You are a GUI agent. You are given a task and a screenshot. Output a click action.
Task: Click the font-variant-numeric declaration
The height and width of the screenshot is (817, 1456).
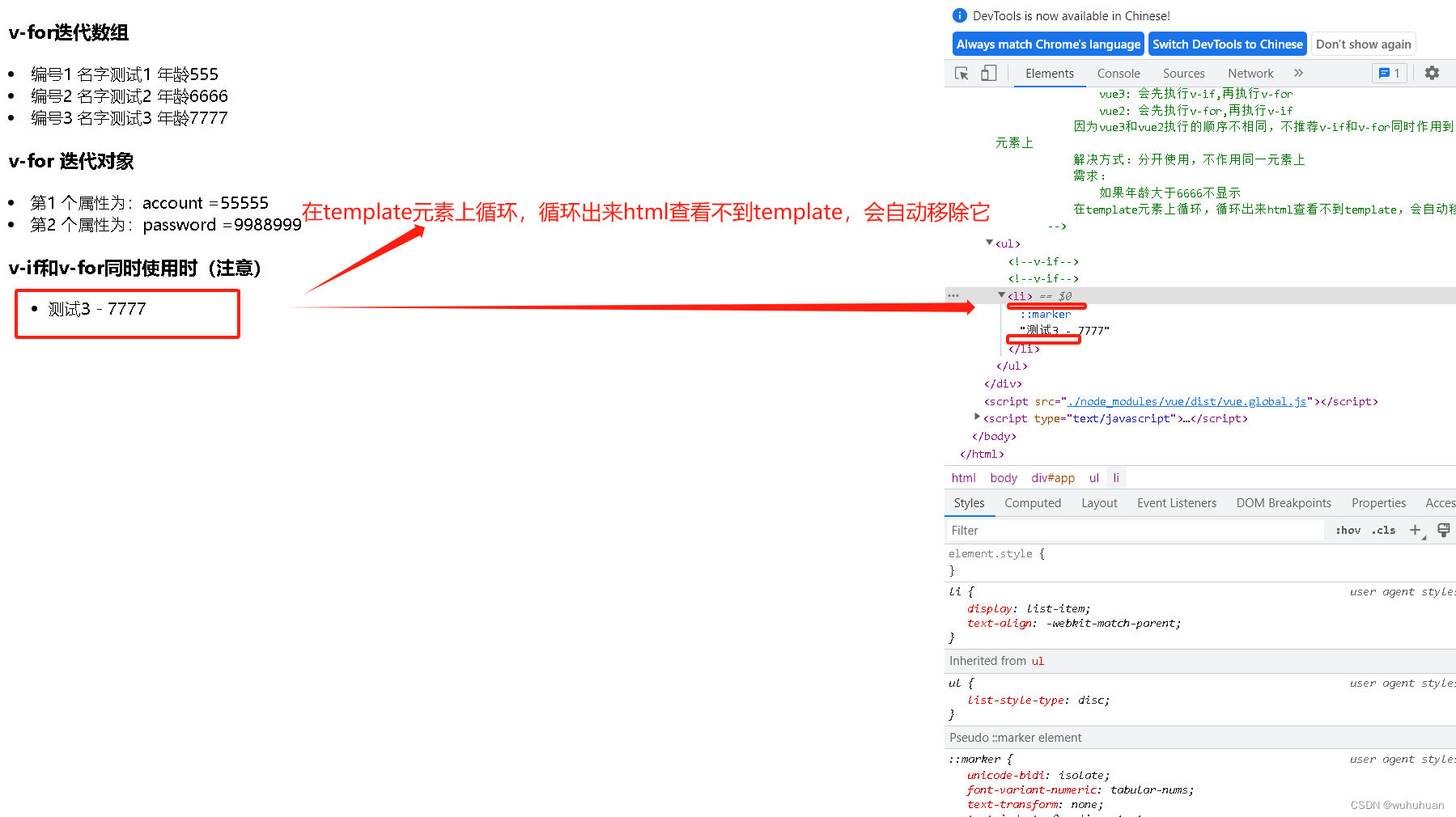click(1080, 789)
